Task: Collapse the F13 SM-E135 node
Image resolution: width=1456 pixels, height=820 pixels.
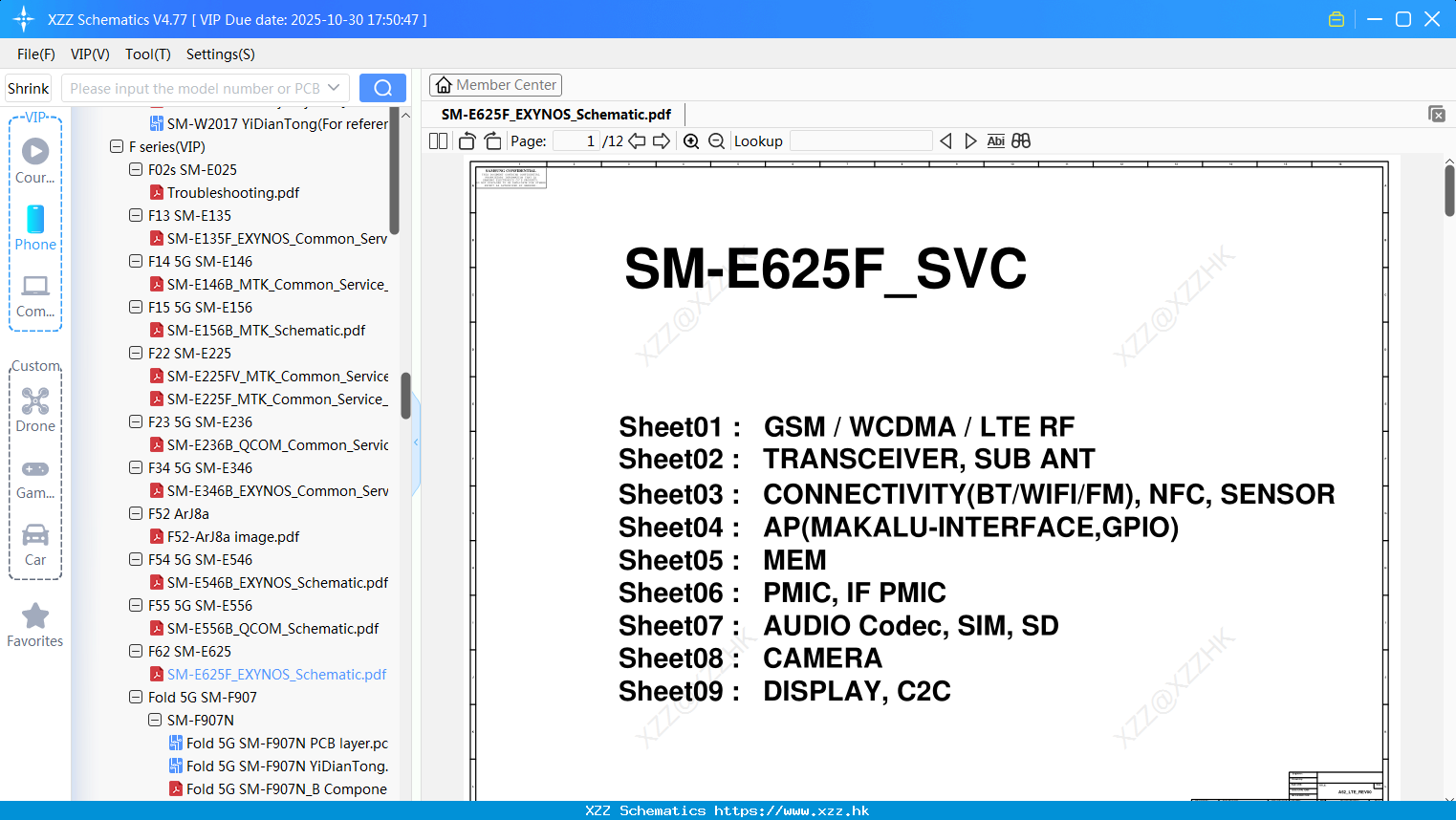Action: (136, 216)
